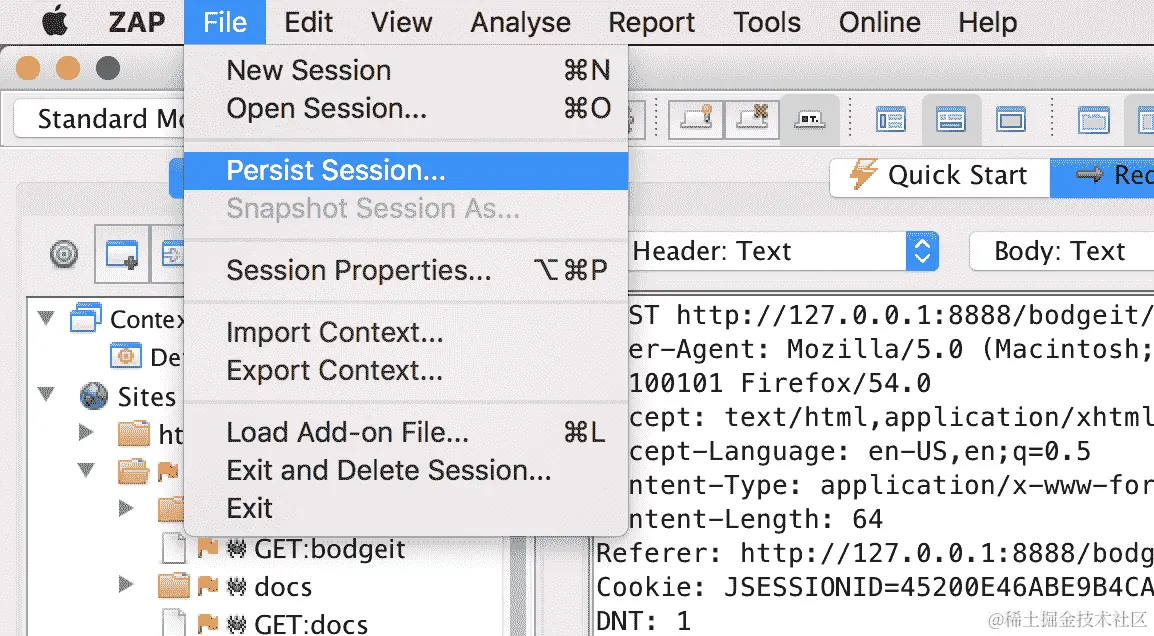
Task: Click the User-Agent request header line
Action: (891, 349)
